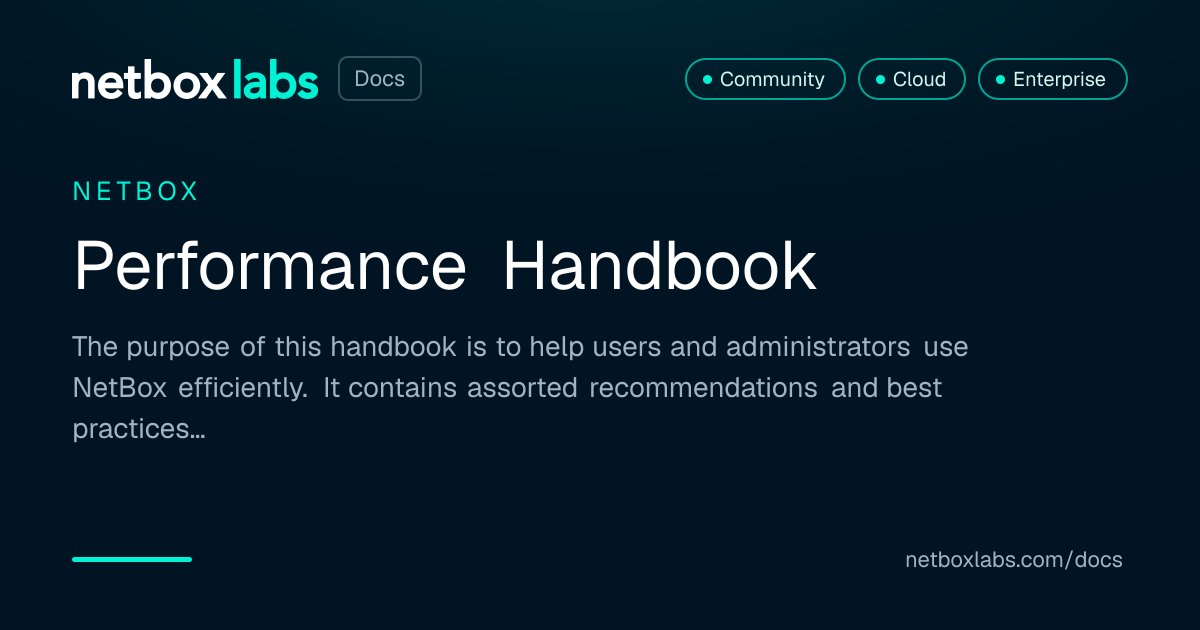
Task: Click the netbox labs logo
Action: 195,80
